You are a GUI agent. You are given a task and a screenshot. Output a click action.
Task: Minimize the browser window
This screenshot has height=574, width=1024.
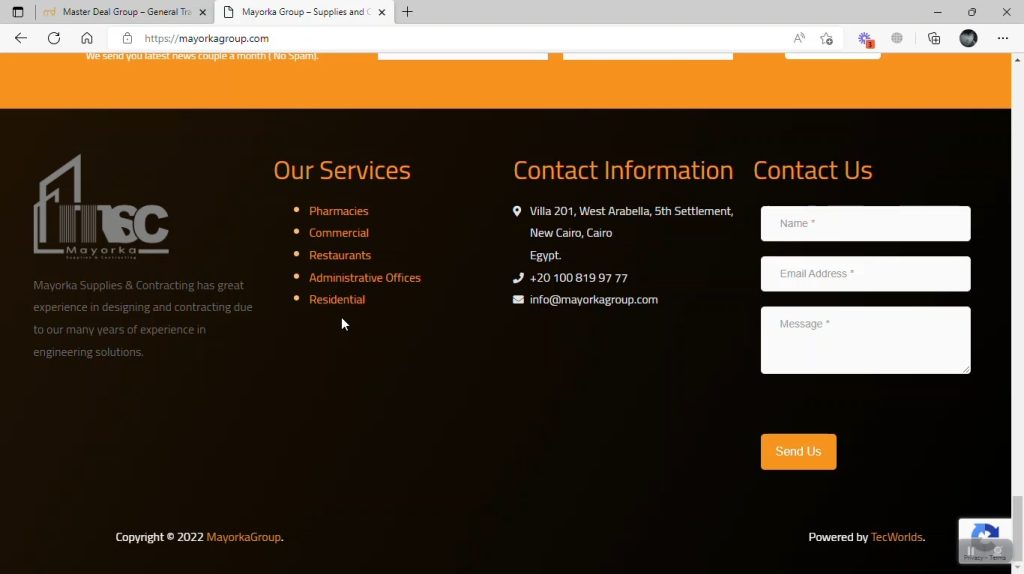(938, 12)
